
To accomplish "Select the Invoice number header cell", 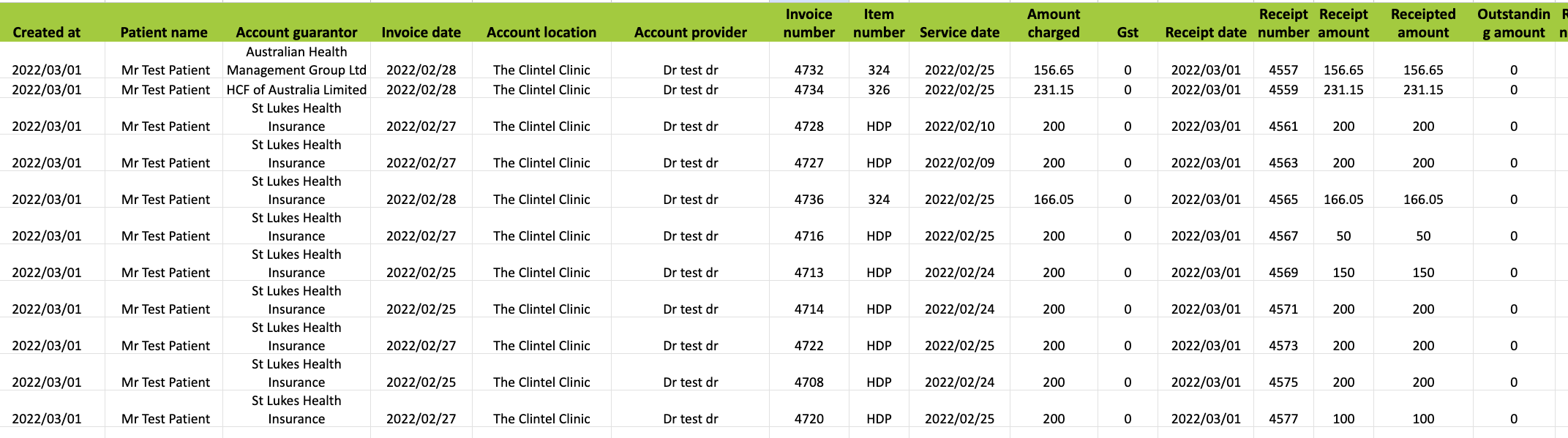I will pyautogui.click(x=809, y=23).
